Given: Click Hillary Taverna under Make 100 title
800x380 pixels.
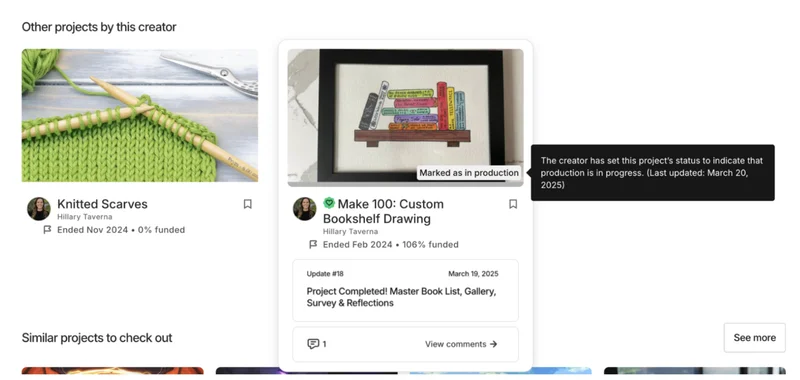Looking at the screenshot, I should [351, 232].
